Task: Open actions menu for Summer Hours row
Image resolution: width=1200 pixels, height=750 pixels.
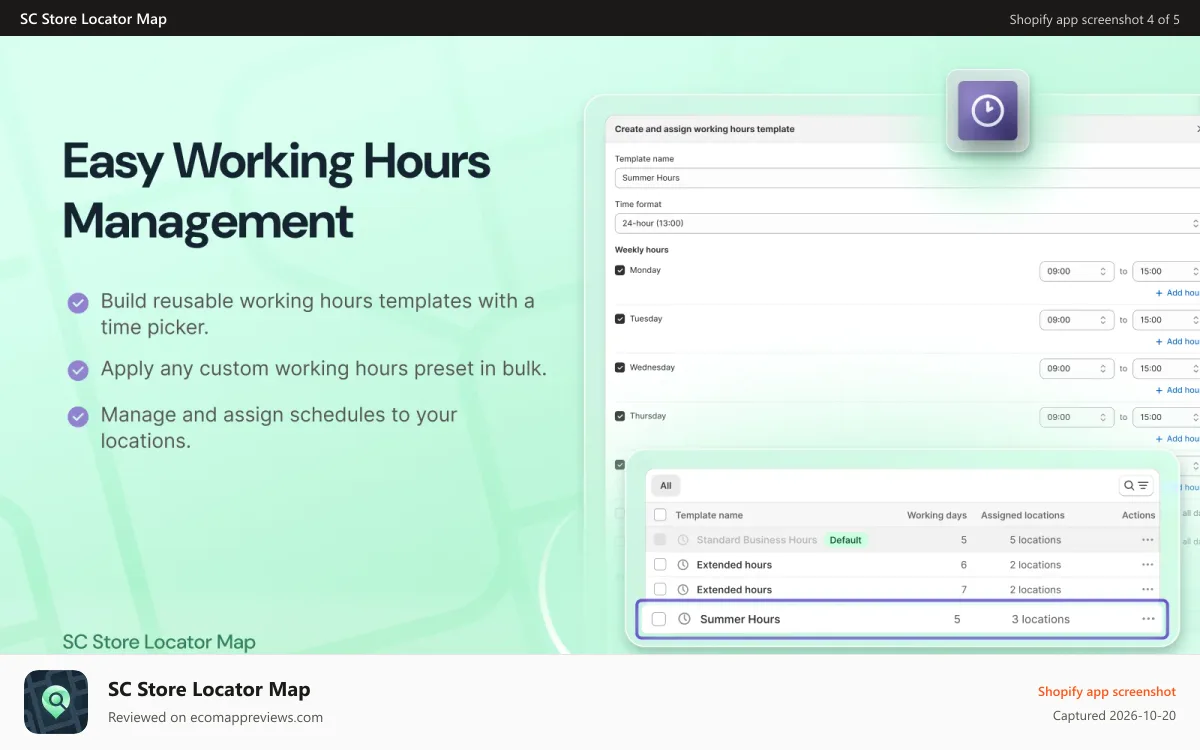Action: coord(1148,619)
